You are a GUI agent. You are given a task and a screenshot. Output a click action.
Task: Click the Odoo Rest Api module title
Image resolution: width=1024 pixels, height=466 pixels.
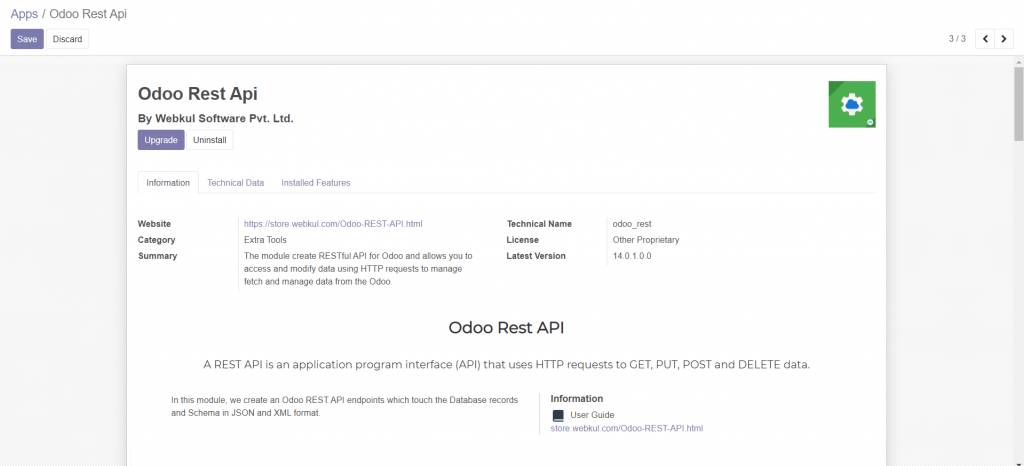pos(198,94)
